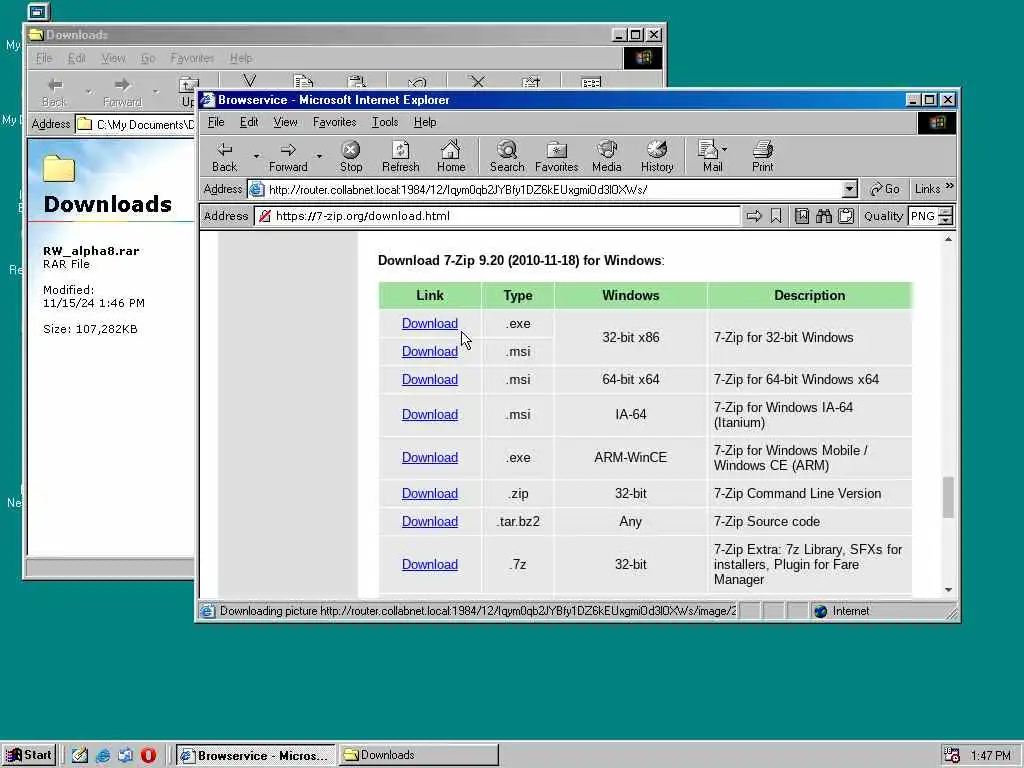This screenshot has height=768, width=1024.
Task: Download the 32-bit x86 .msi installer
Action: click(x=430, y=351)
